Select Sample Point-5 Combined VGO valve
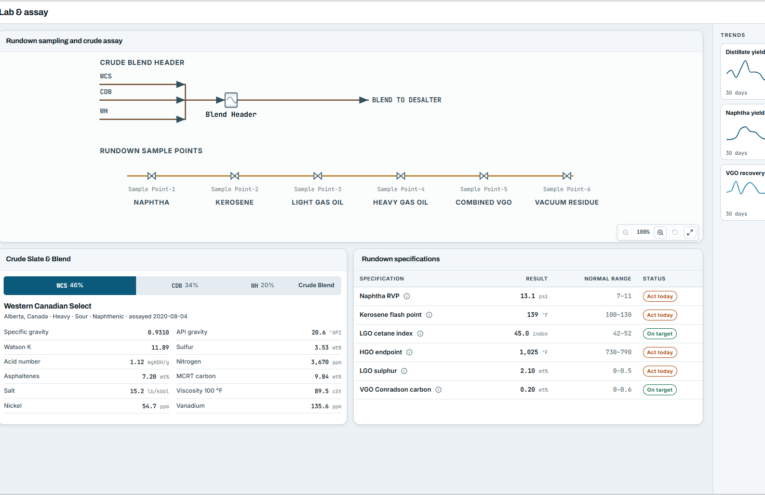The height and width of the screenshot is (495, 765). click(x=483, y=176)
